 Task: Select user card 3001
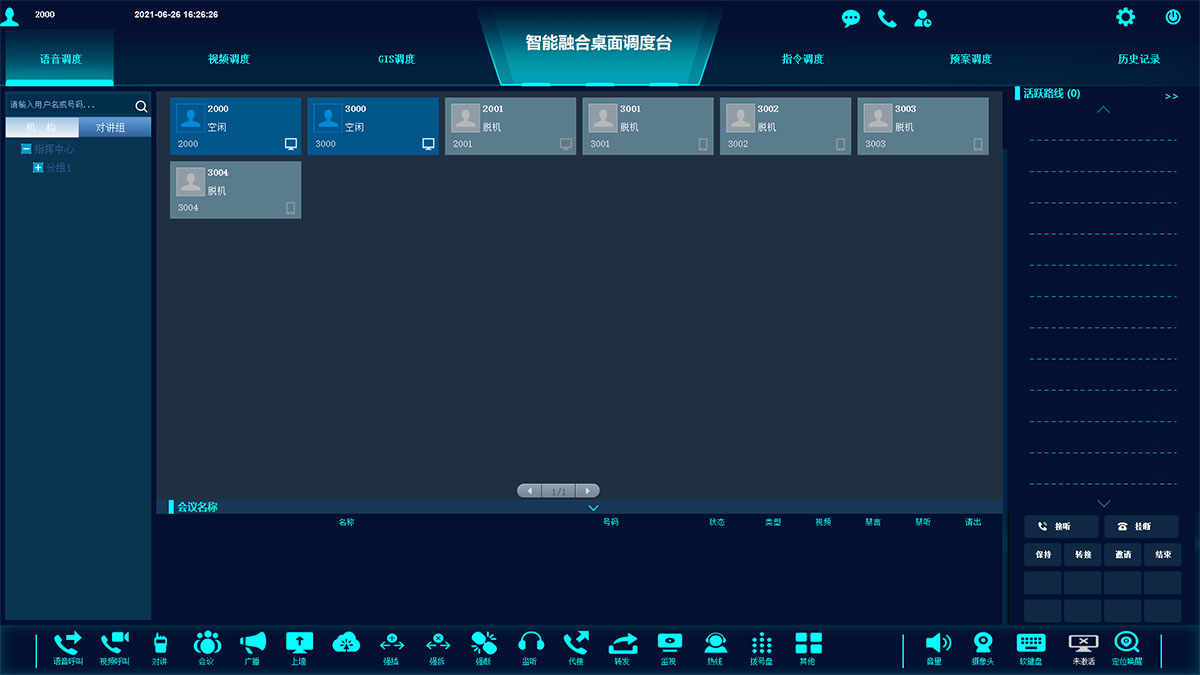tap(647, 126)
